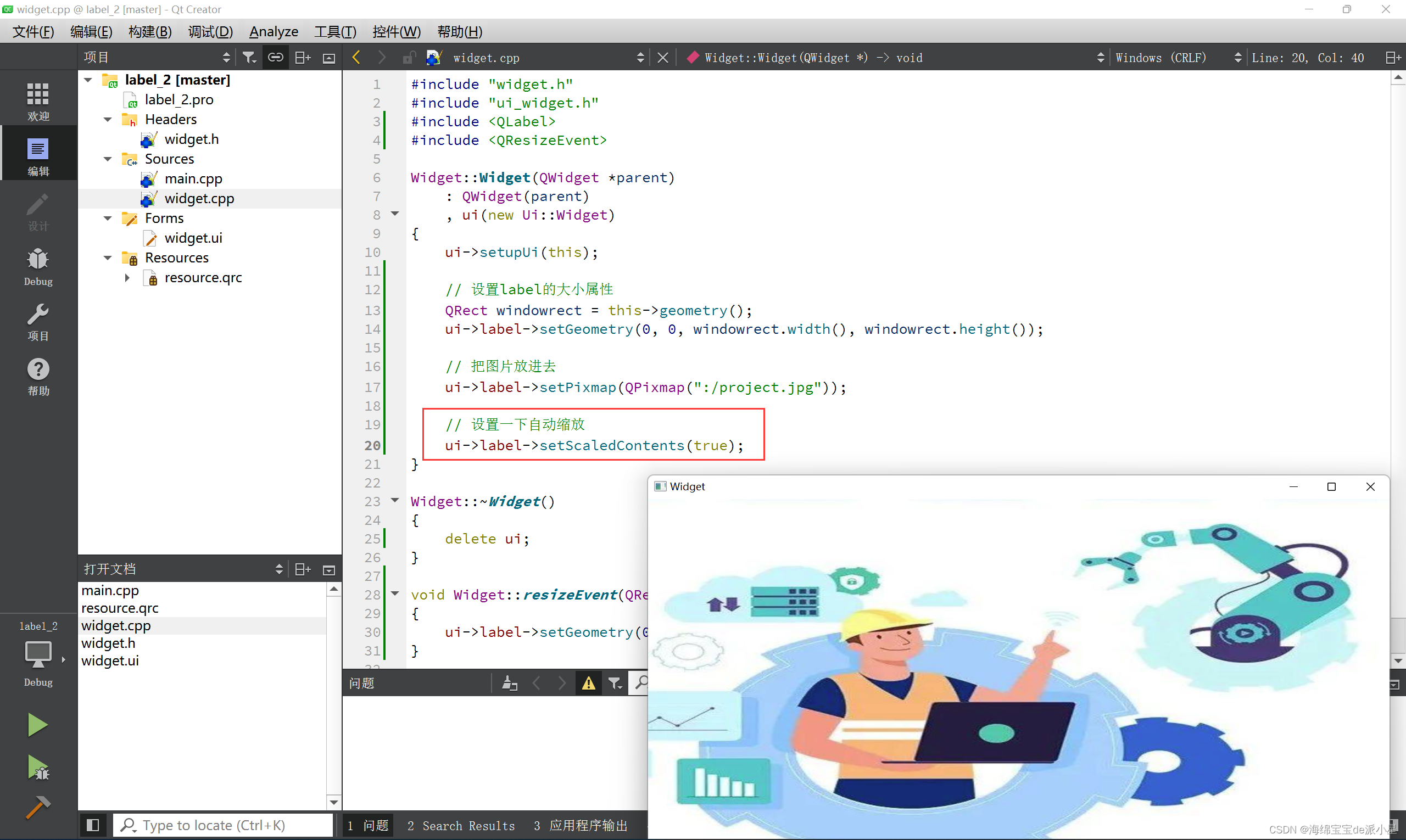Expand the resource.qrc node

coord(127,278)
